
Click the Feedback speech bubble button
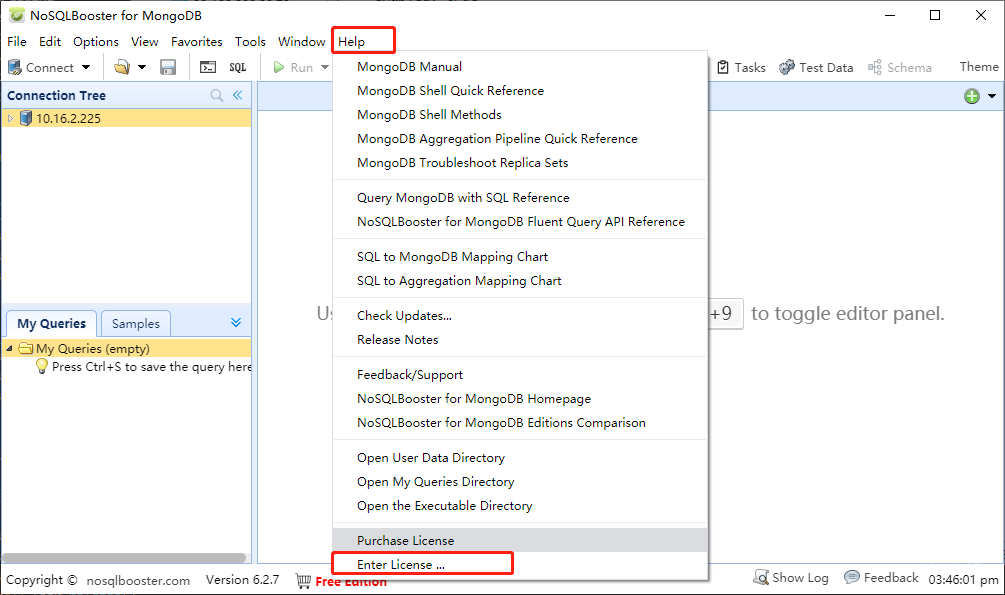coord(881,578)
